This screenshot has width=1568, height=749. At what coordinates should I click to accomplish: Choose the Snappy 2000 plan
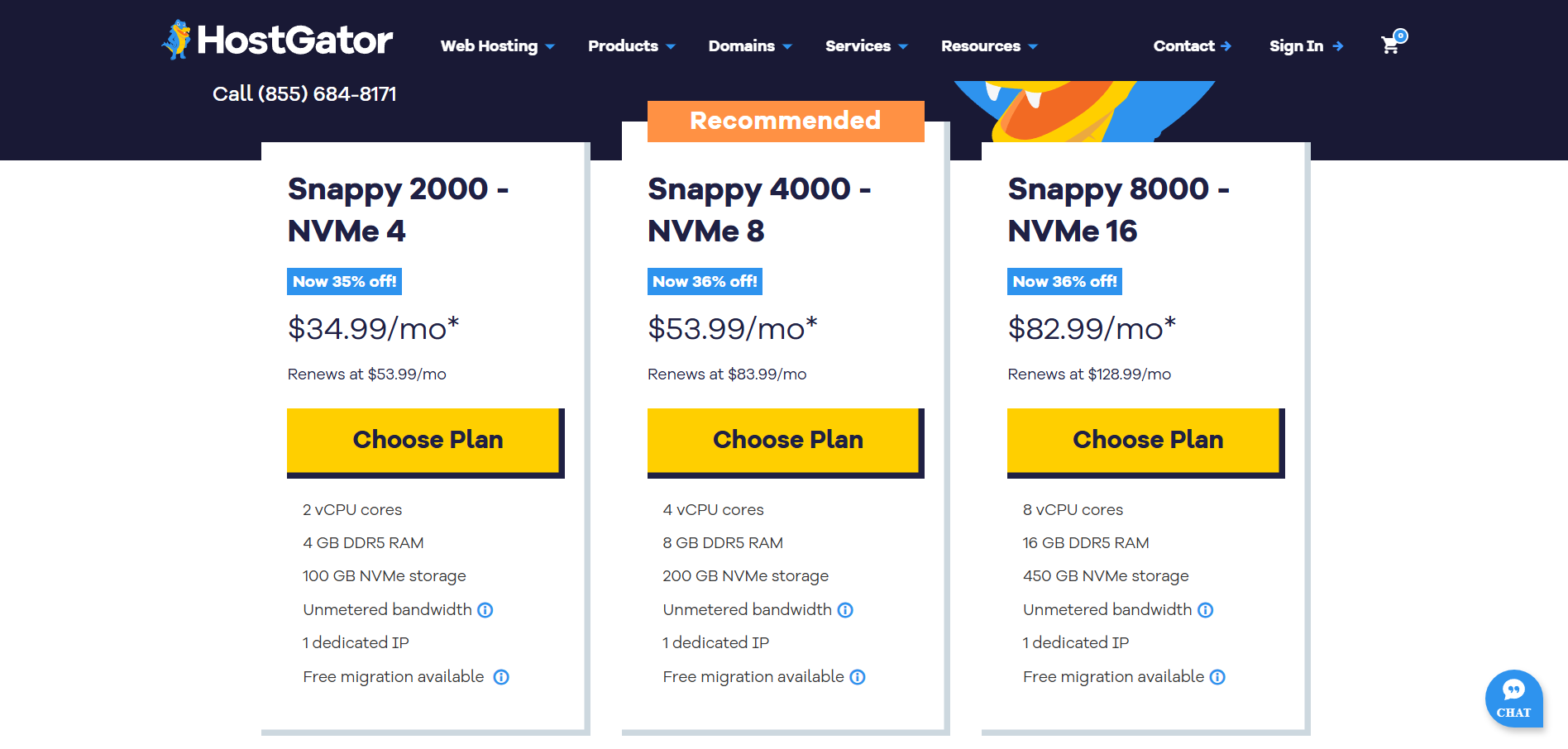(425, 441)
